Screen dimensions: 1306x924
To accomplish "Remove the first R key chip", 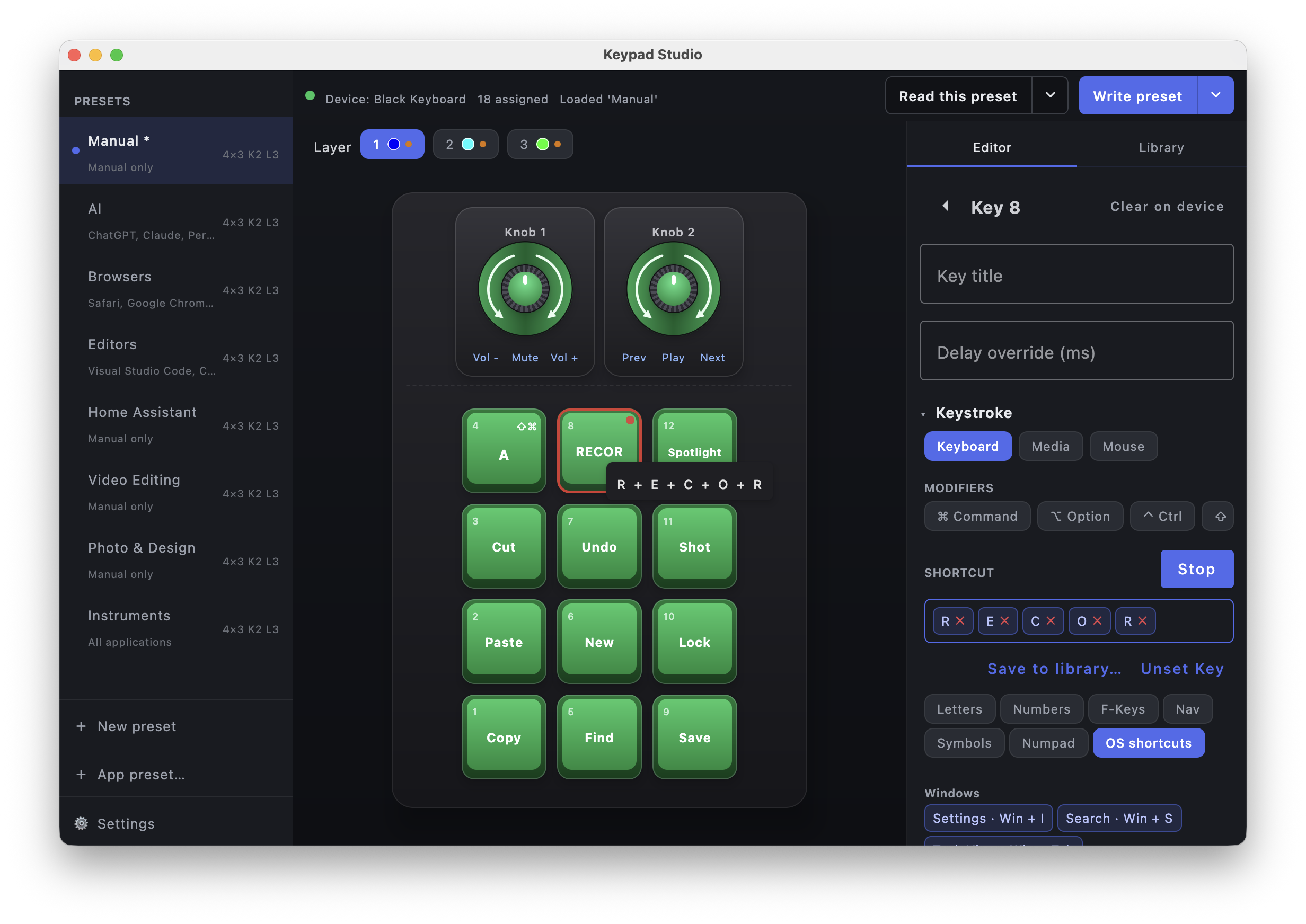I will click(960, 621).
